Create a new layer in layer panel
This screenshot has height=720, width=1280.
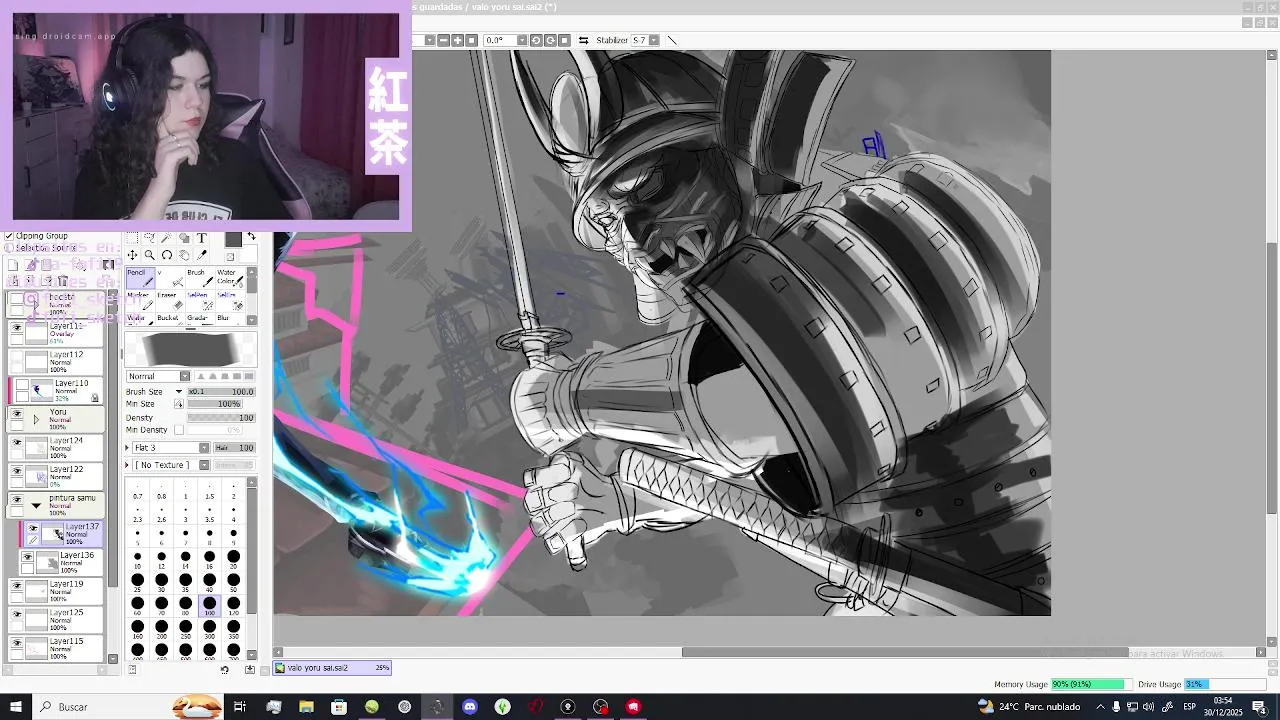pos(13,265)
